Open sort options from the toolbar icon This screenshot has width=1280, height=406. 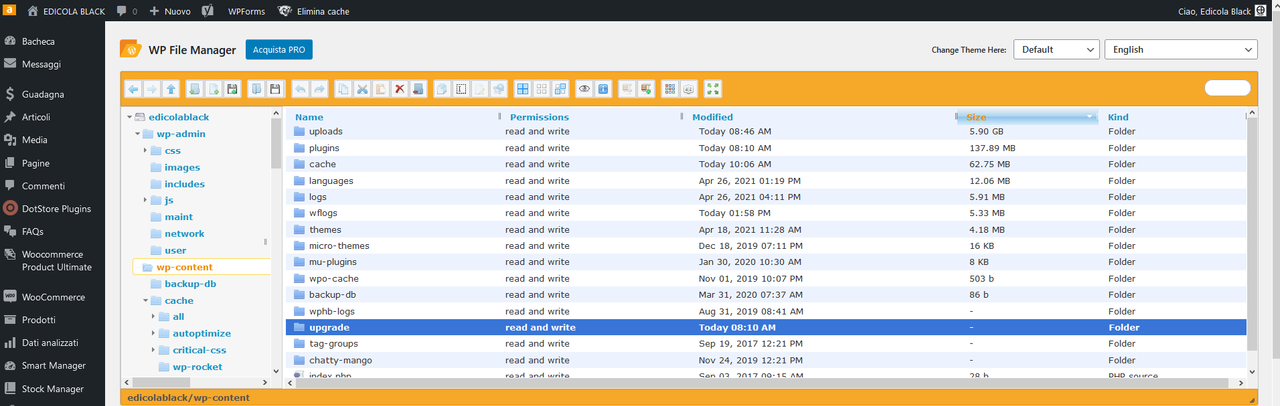point(689,88)
